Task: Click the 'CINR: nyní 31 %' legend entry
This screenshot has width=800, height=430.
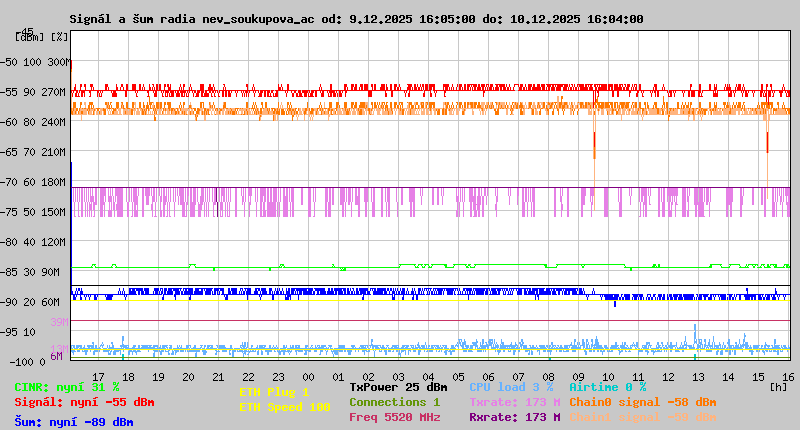Action: (x=67, y=387)
